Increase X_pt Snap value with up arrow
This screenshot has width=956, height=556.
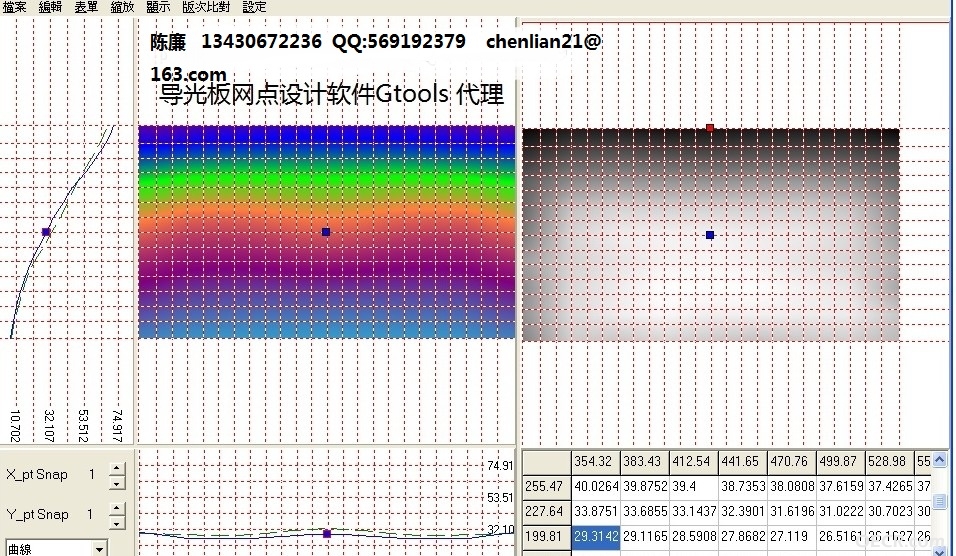point(117,469)
